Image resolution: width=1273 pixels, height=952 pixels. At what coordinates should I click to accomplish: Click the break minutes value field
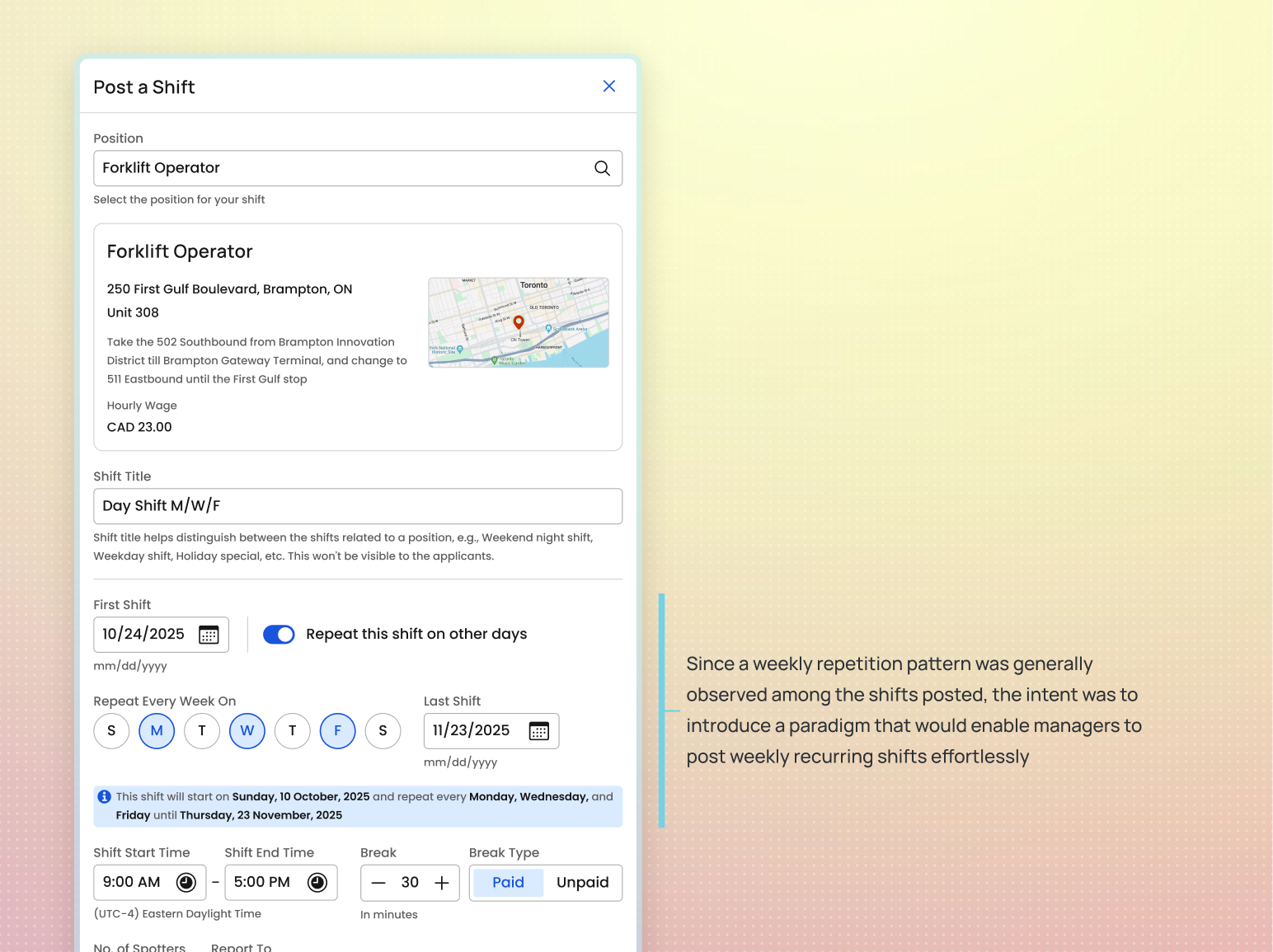(x=410, y=882)
